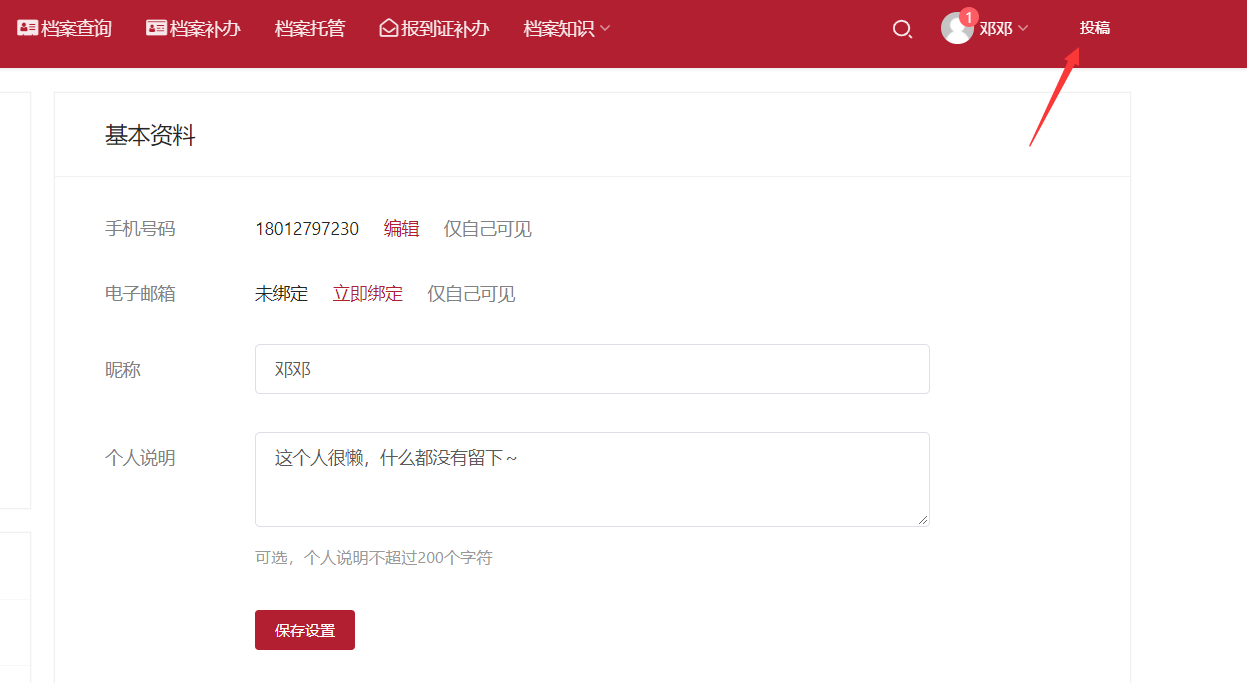Viewport: 1247px width, 683px height.
Task: Expand the 档案知识 dropdown chevron
Action: (605, 29)
